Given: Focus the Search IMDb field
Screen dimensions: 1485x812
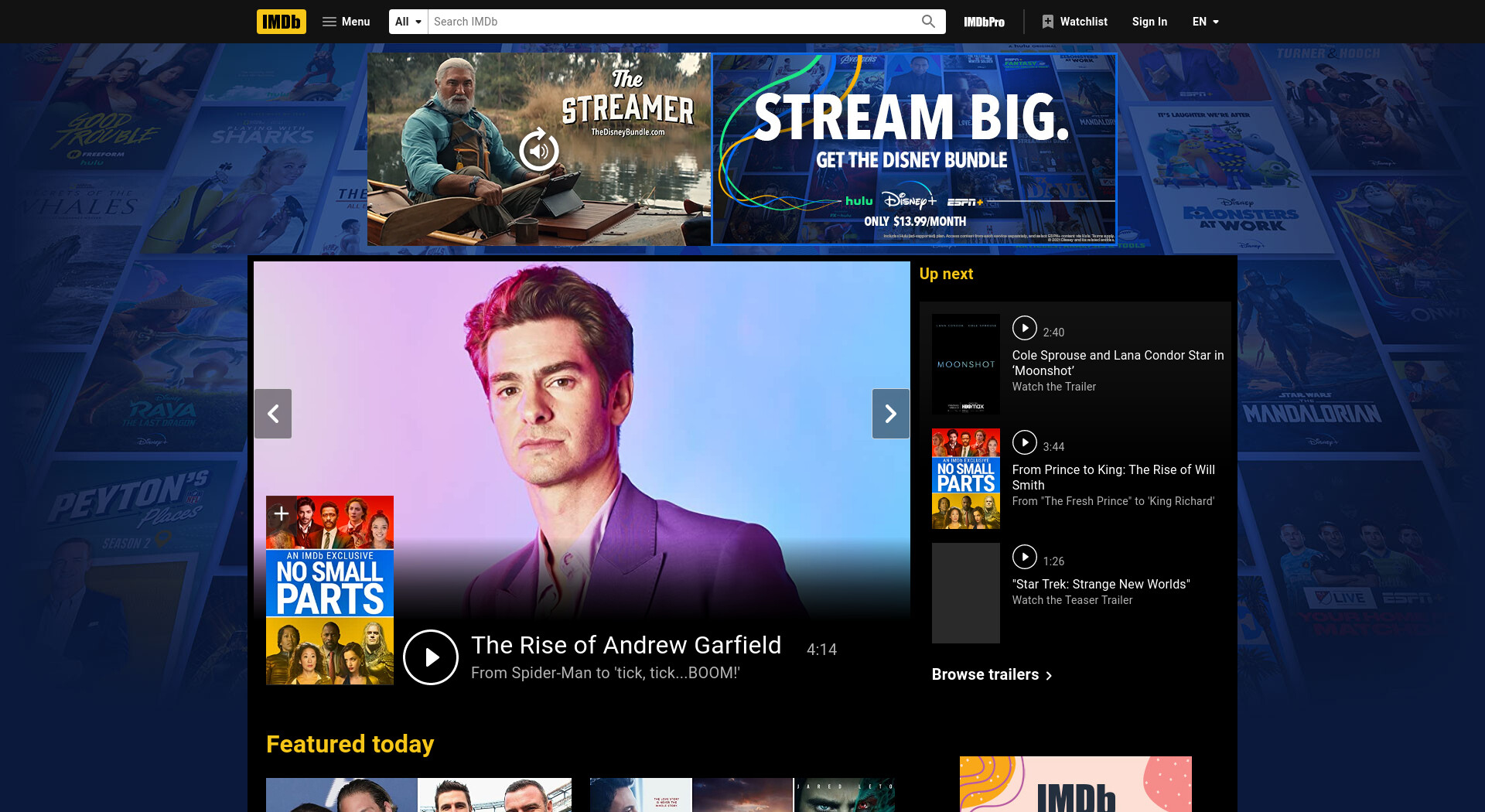Looking at the screenshot, I should pyautogui.click(x=671, y=22).
